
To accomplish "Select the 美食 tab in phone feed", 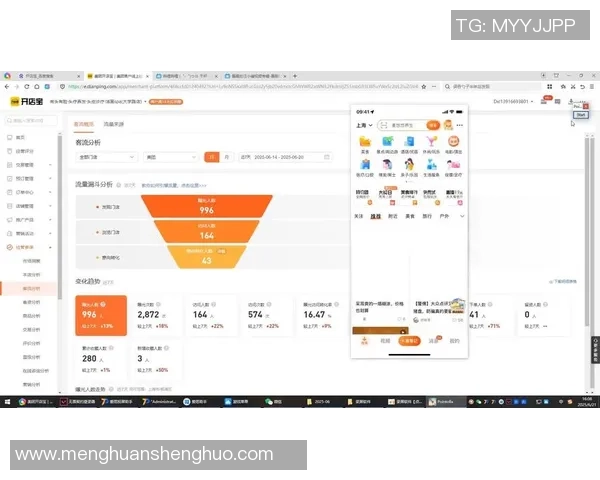I will [410, 216].
